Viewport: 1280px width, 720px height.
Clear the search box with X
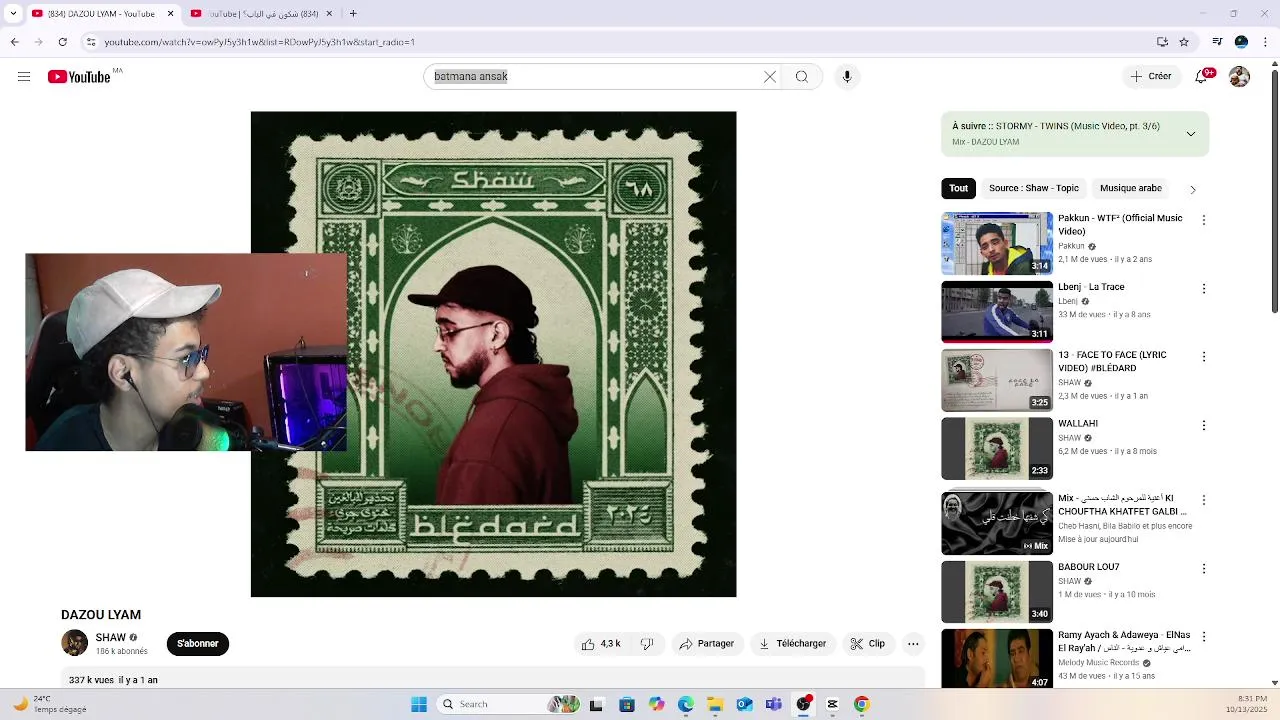[x=770, y=77]
